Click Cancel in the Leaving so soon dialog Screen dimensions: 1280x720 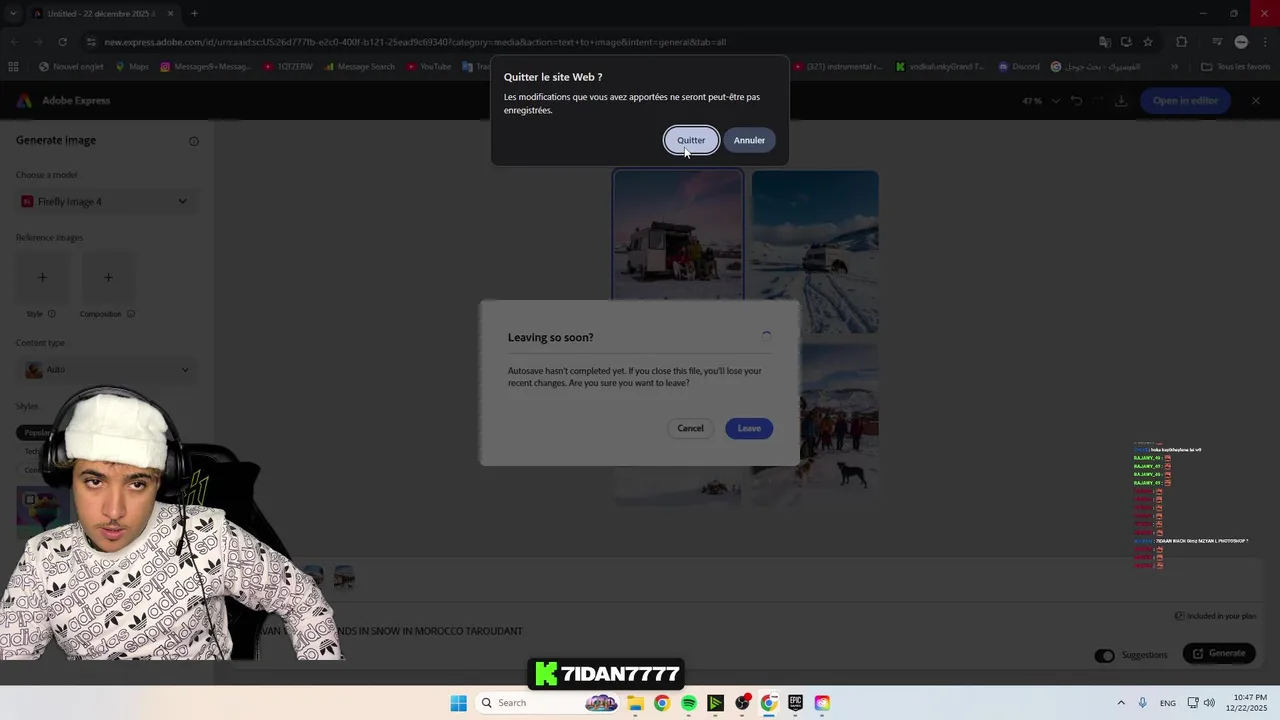coord(690,428)
